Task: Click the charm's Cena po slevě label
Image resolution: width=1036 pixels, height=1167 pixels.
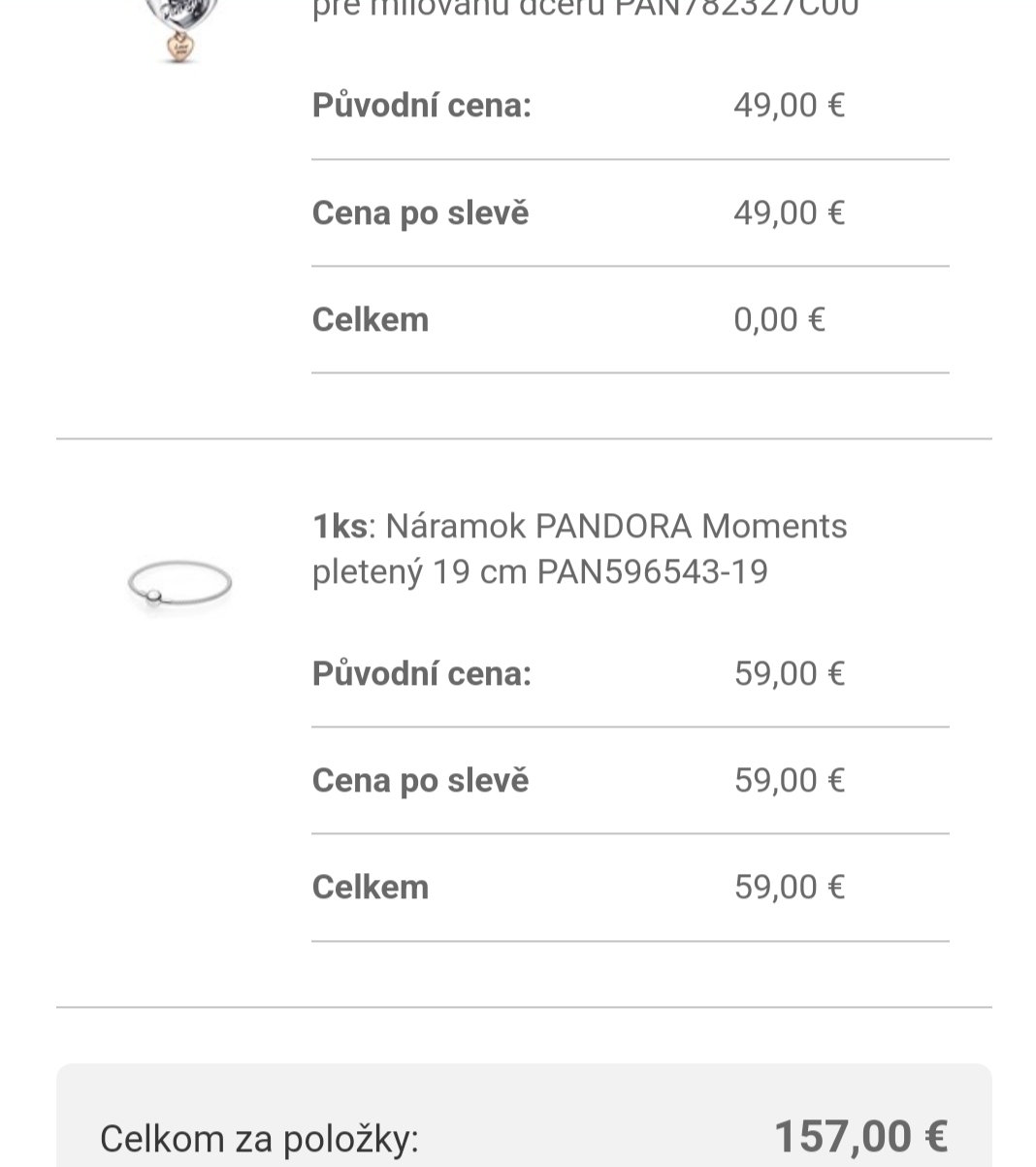Action: [x=420, y=212]
